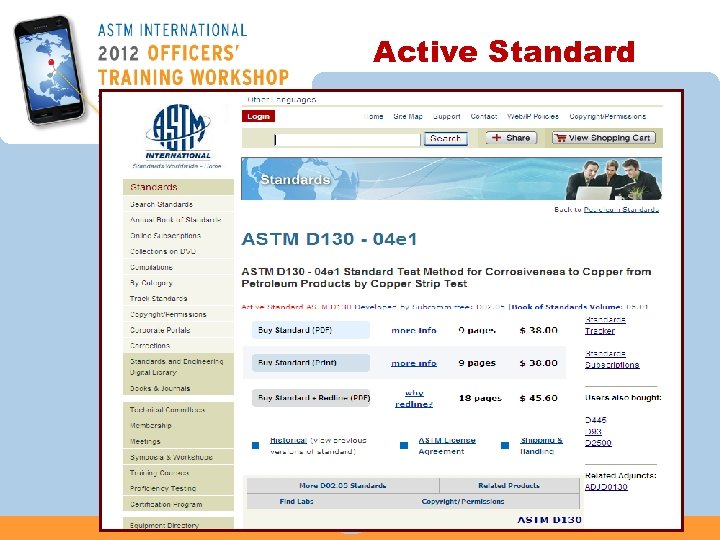Open Membership sidebar item
This screenshot has height=540, width=720.
(x=151, y=426)
